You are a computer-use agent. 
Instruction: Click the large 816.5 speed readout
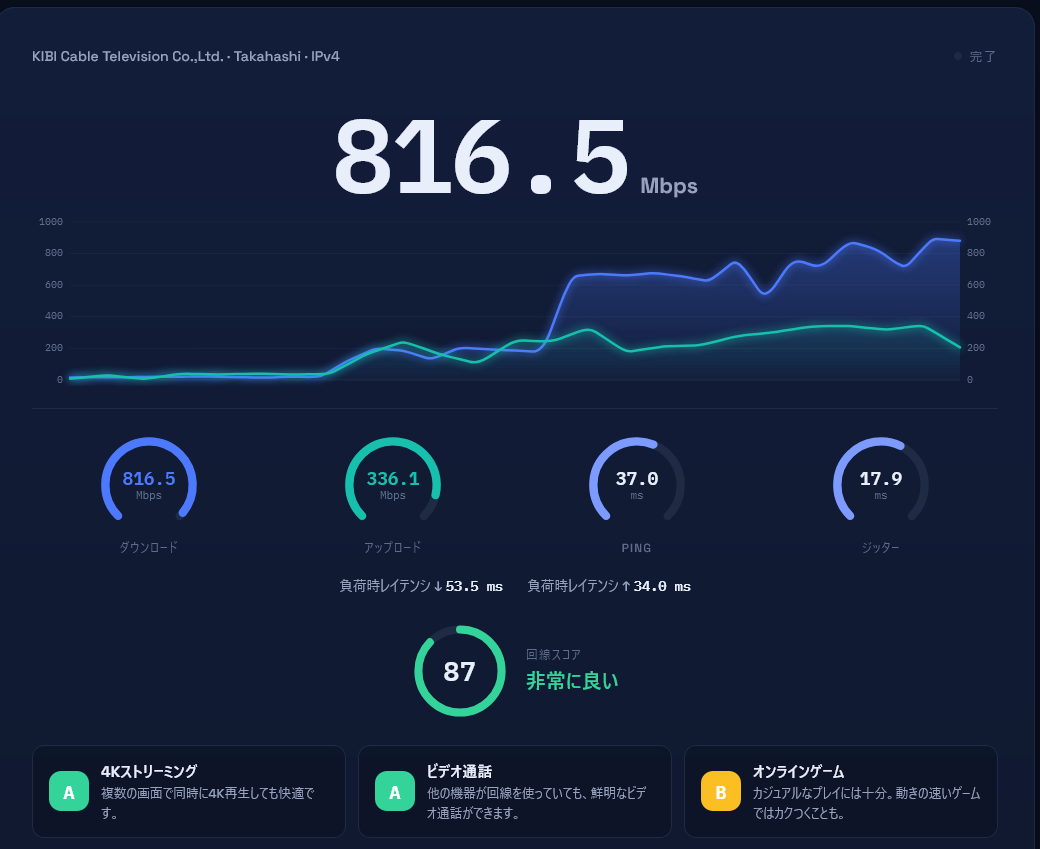[481, 158]
